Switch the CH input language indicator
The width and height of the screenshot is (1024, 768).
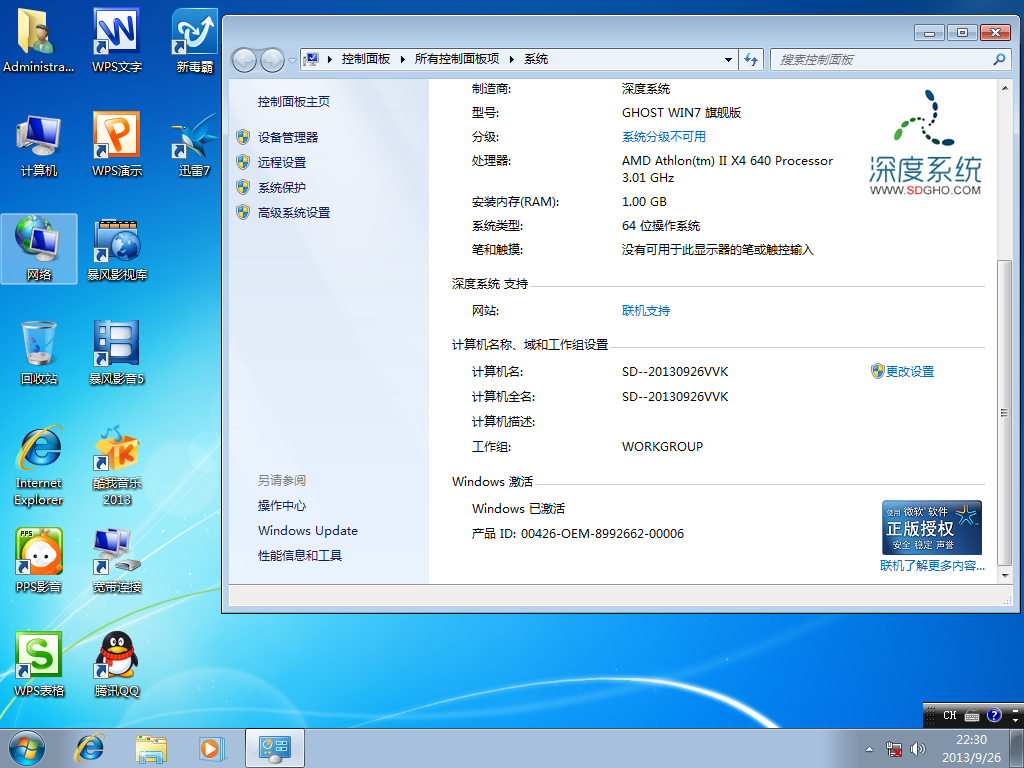pos(950,715)
